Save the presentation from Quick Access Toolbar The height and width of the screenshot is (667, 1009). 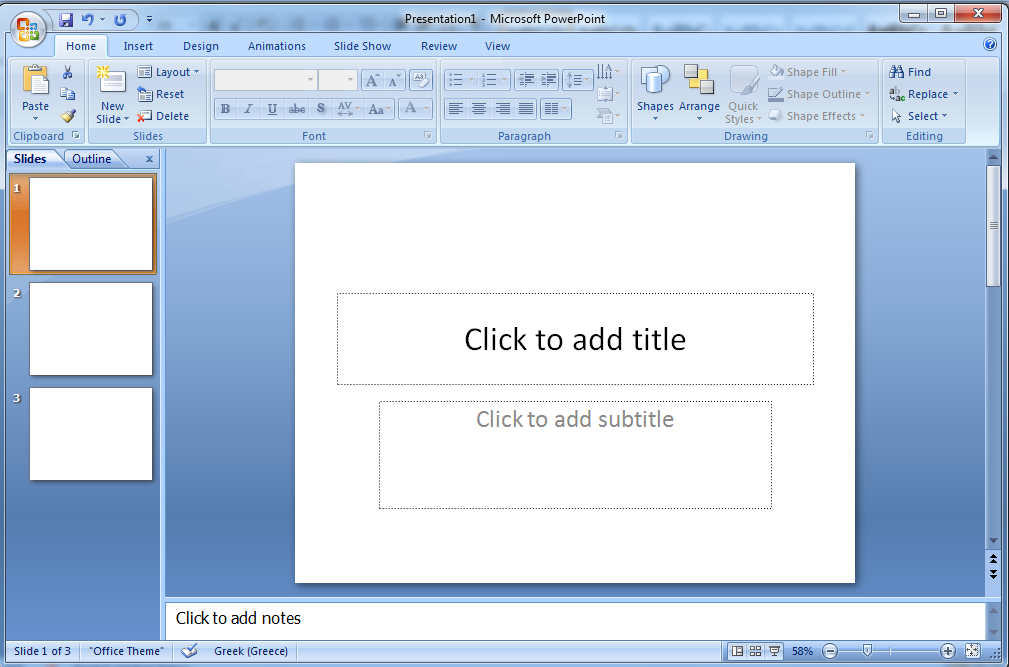[66, 20]
